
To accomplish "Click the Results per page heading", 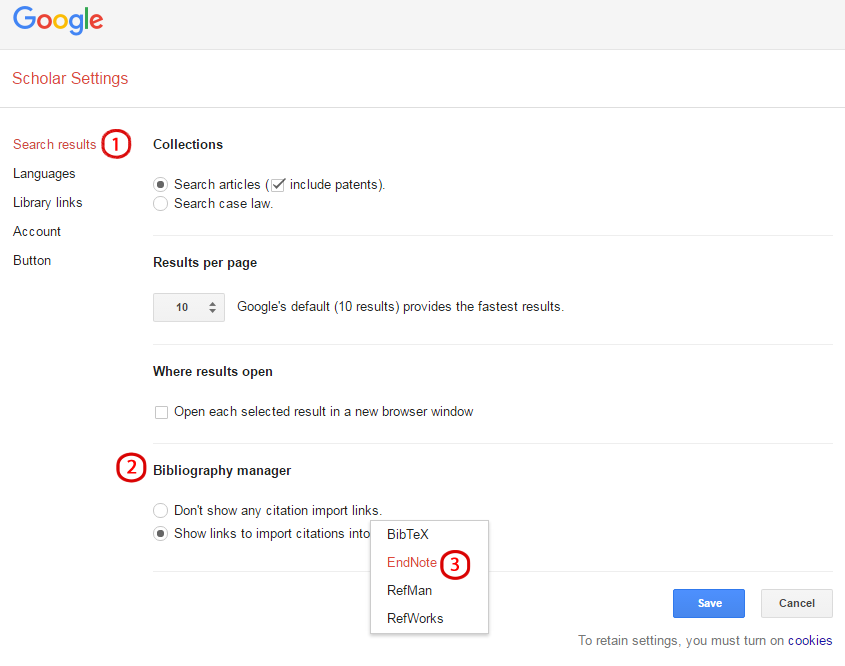I will pos(205,262).
